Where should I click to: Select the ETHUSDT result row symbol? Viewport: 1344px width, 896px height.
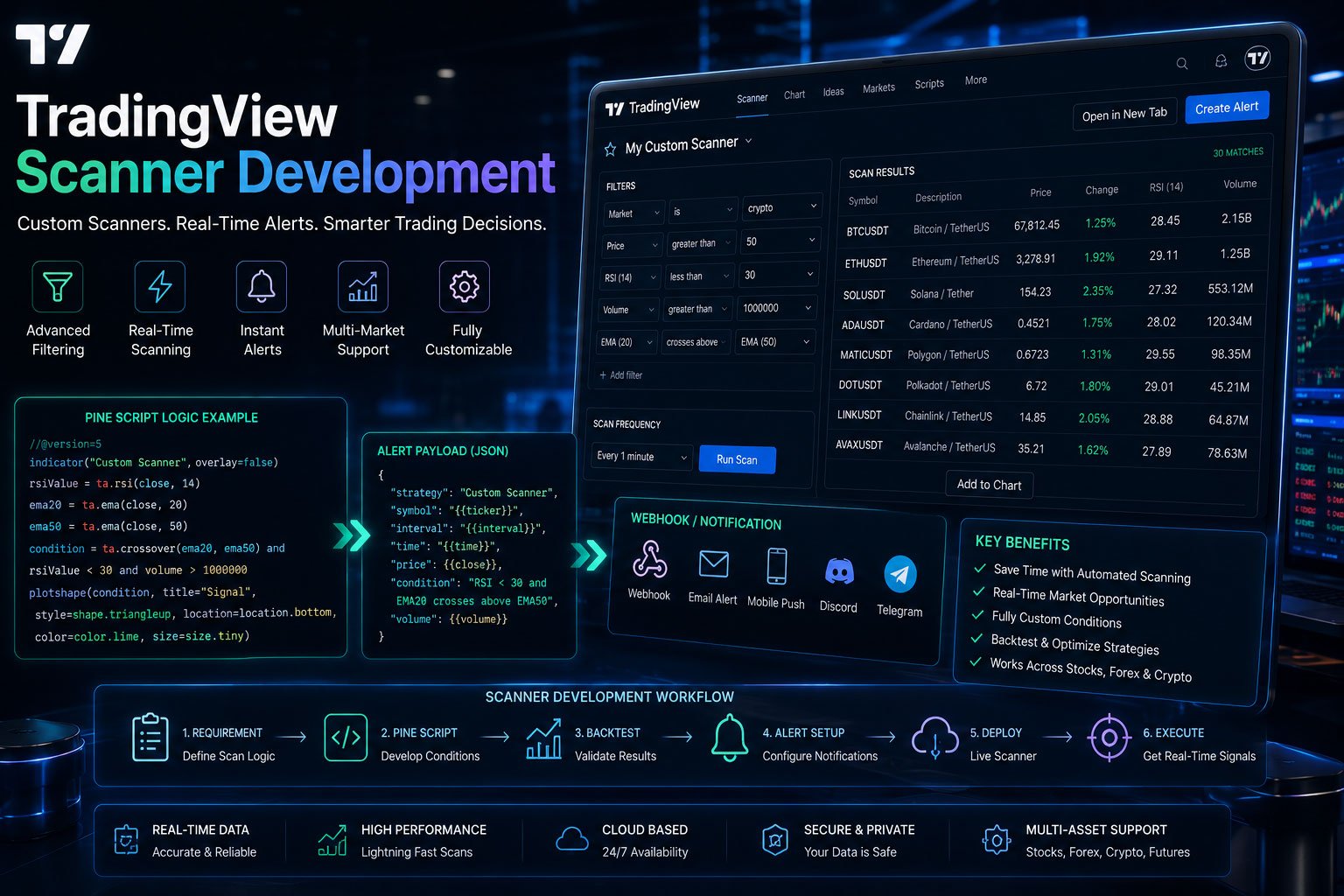point(865,263)
